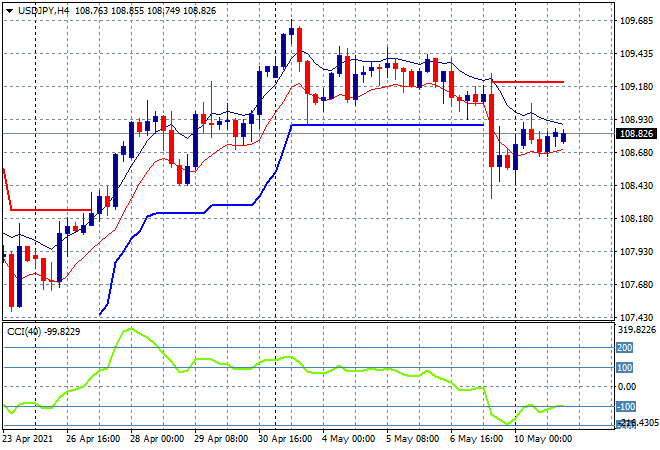Click the 10 May 00:00 time label
This screenshot has width=660, height=450.
[x=543, y=439]
